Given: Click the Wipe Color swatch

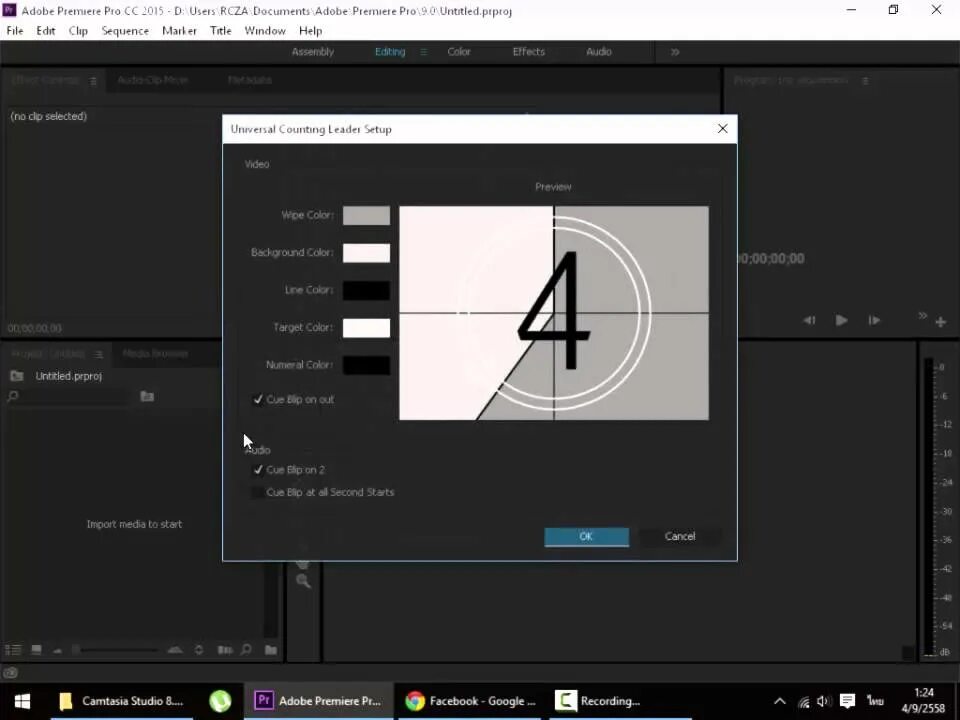Looking at the screenshot, I should click(366, 216).
